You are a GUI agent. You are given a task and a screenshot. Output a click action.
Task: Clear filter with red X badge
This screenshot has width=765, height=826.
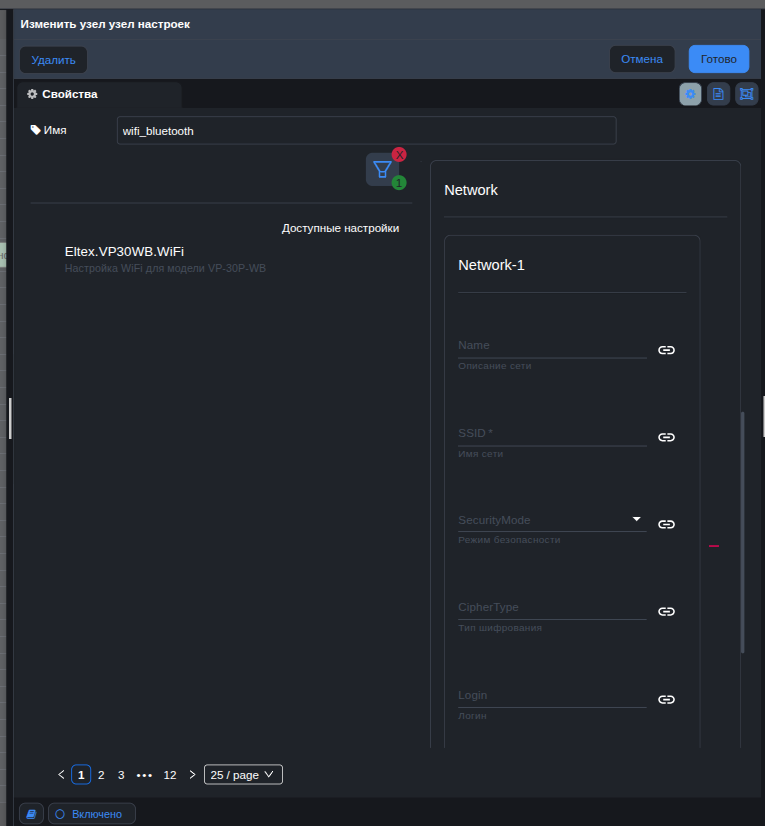(399, 155)
